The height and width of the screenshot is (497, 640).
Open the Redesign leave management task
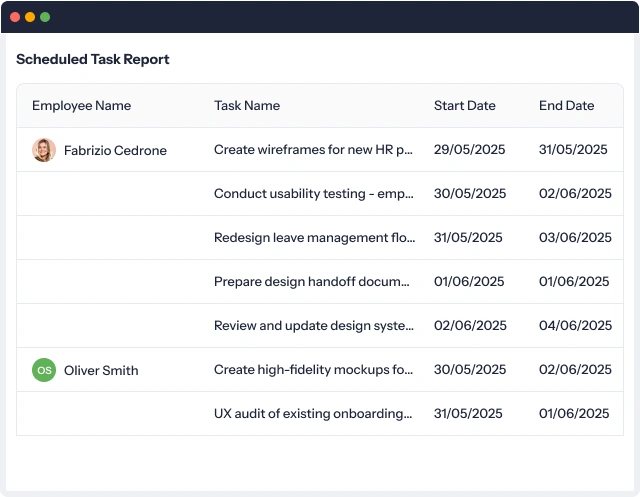[314, 237]
